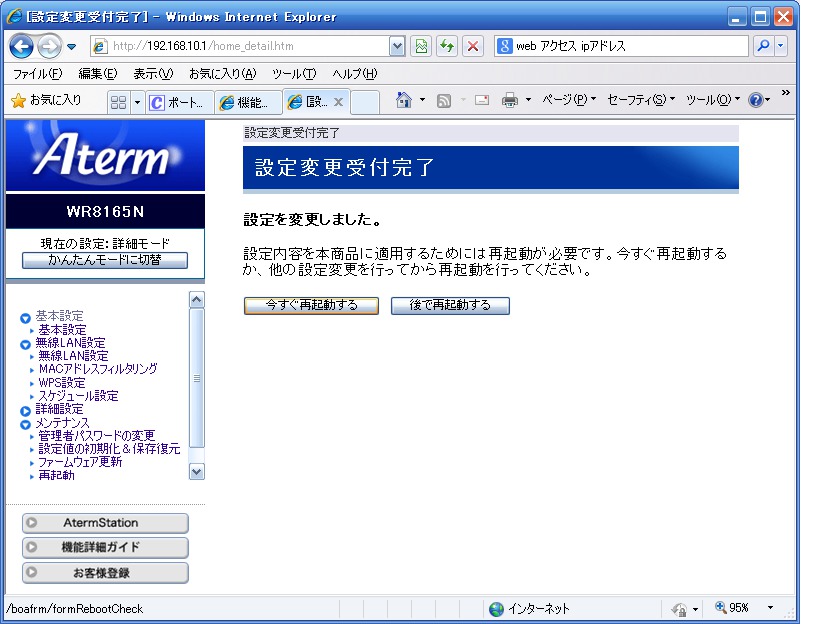Open the ツール(T) menu
822x624 pixels.
tap(294, 74)
